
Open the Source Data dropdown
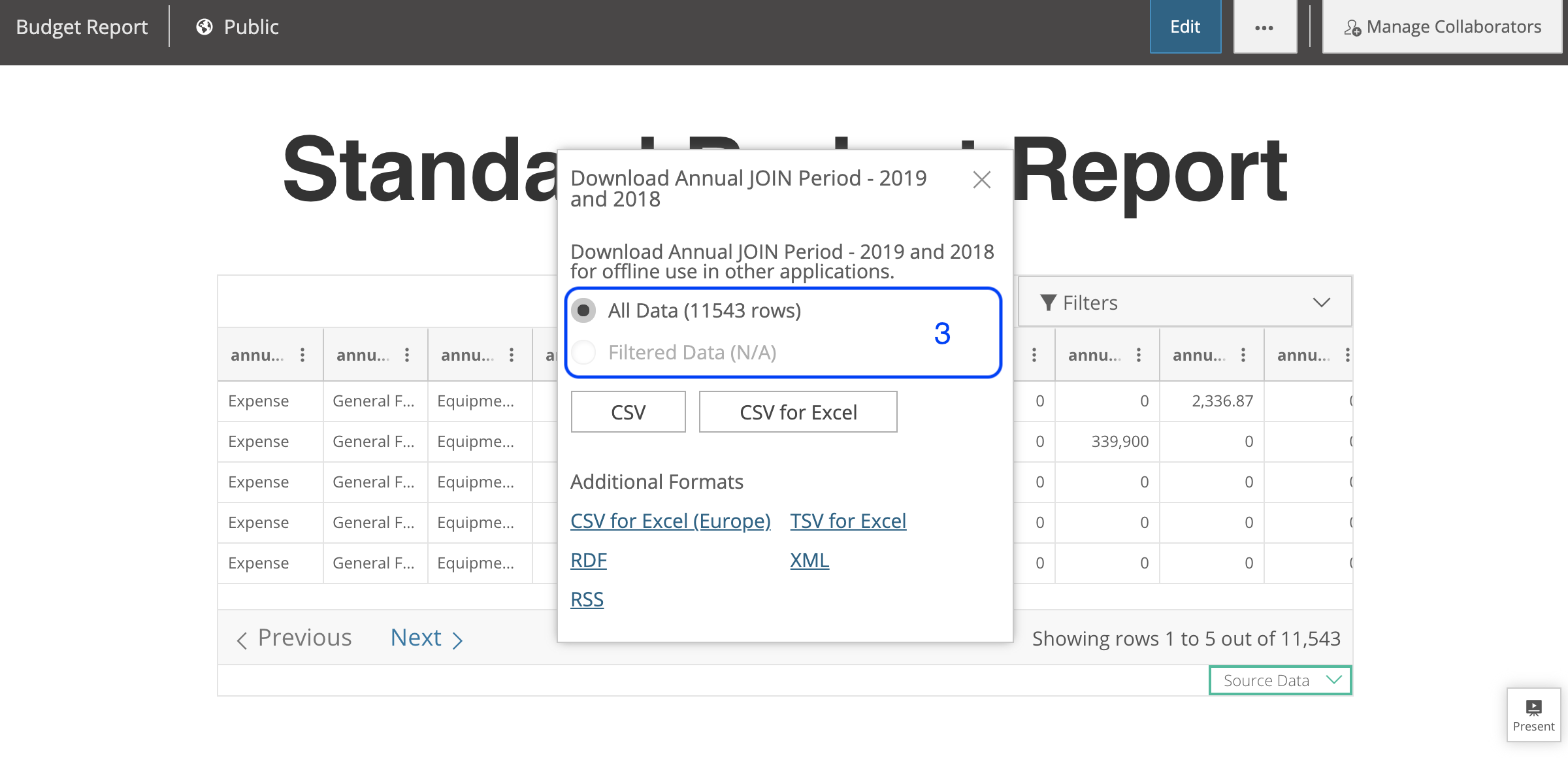point(1279,680)
